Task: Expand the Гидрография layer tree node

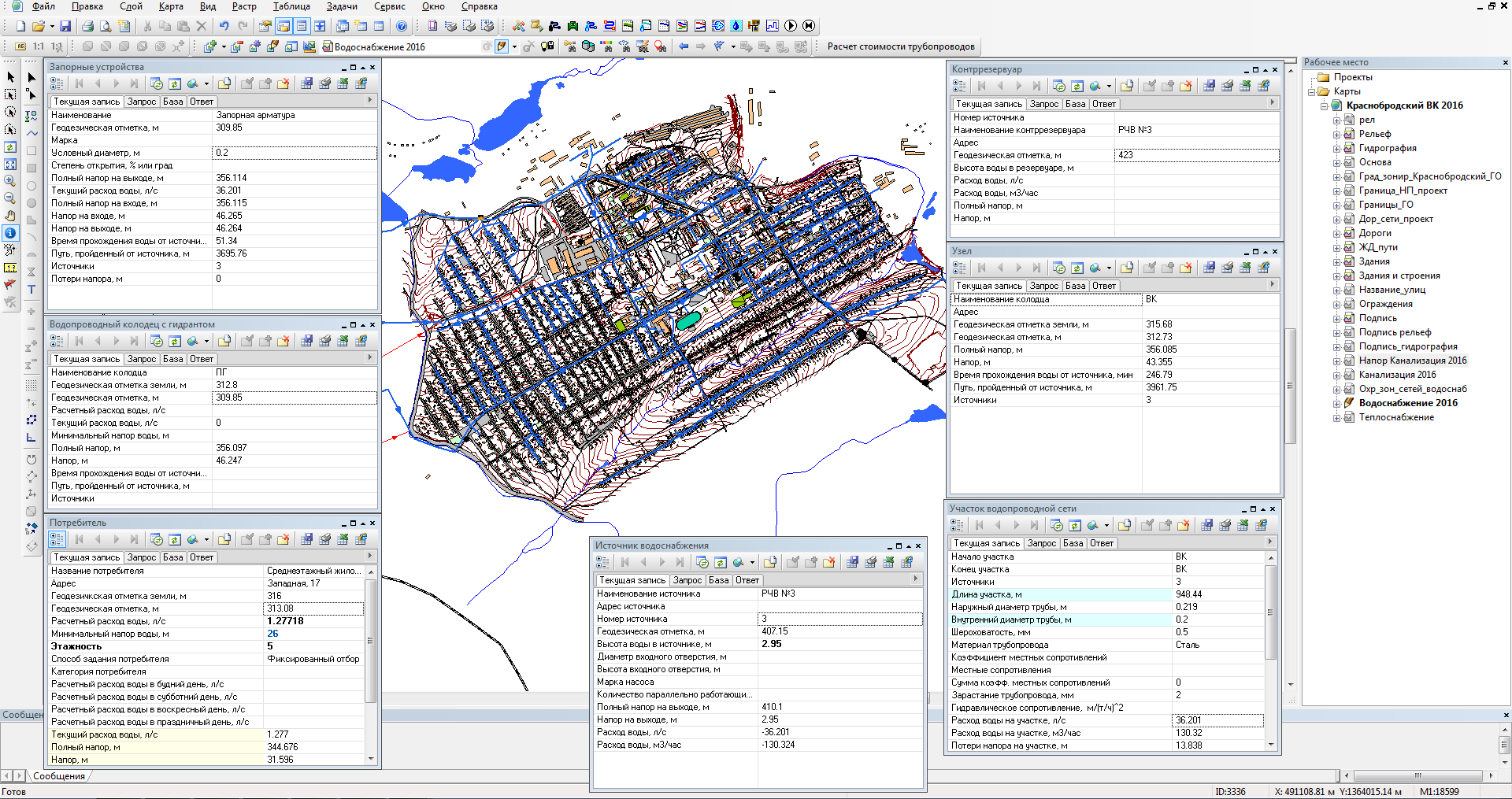Action: pos(1336,148)
